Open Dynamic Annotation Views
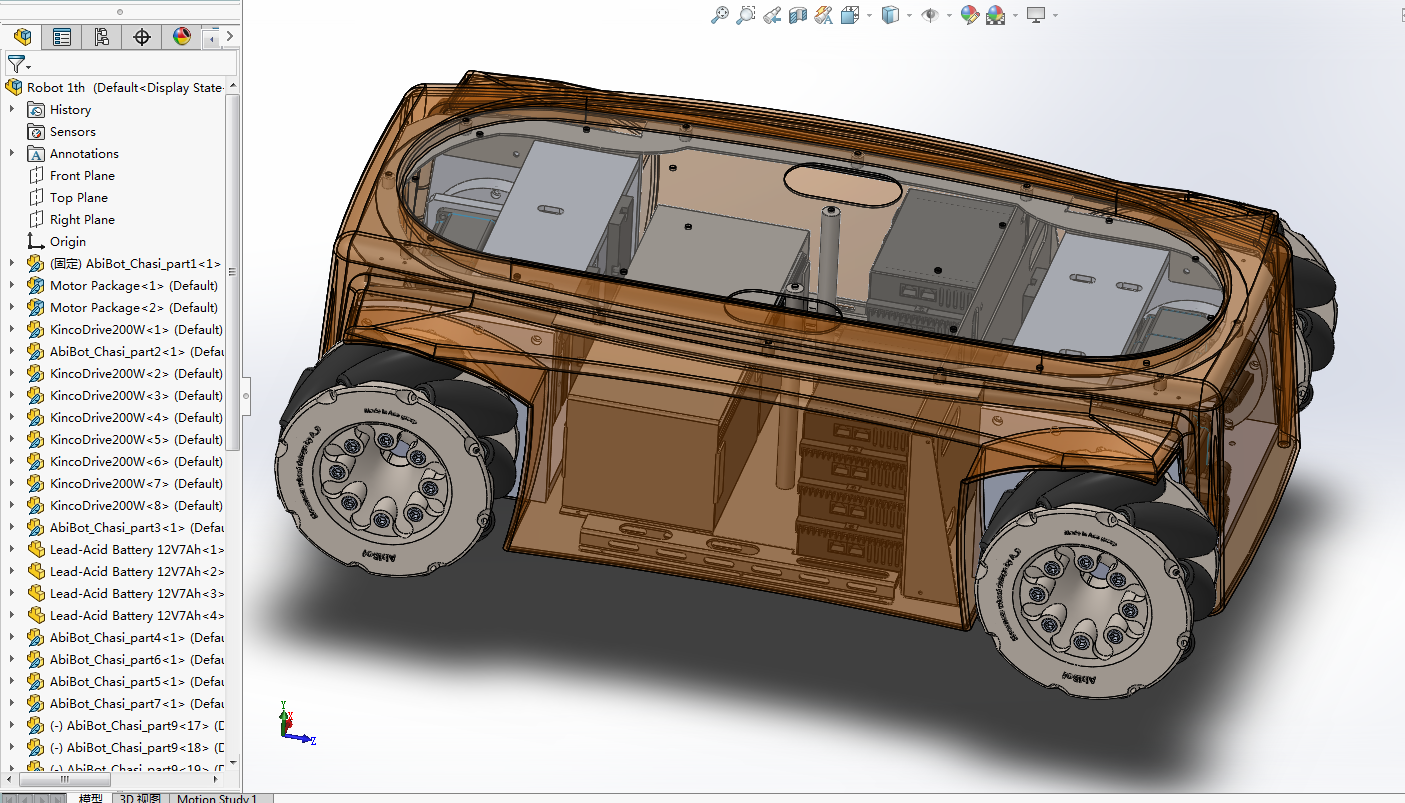Image resolution: width=1405 pixels, height=803 pixels. (x=824, y=15)
